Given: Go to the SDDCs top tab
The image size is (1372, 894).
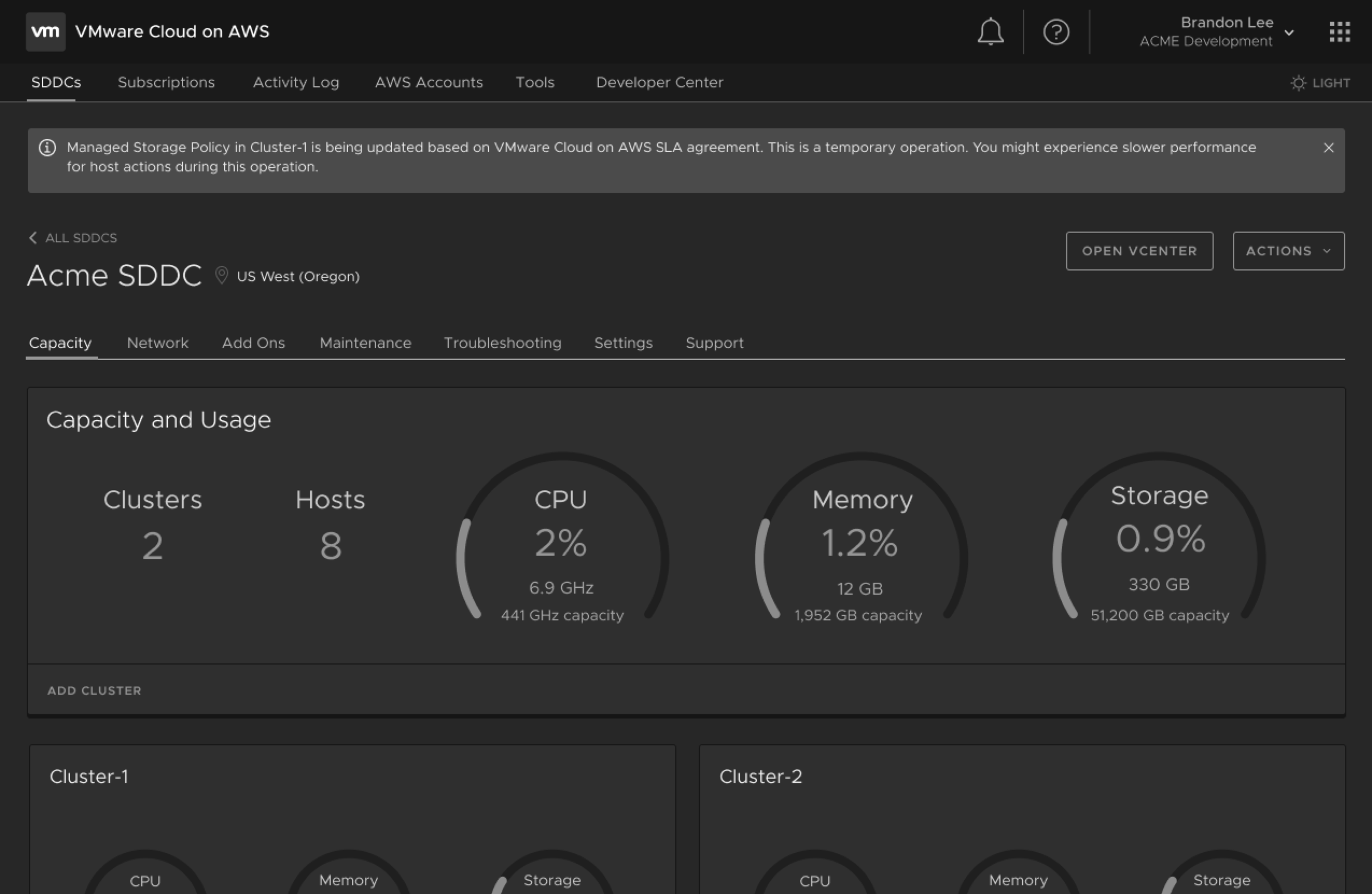Looking at the screenshot, I should [x=56, y=83].
